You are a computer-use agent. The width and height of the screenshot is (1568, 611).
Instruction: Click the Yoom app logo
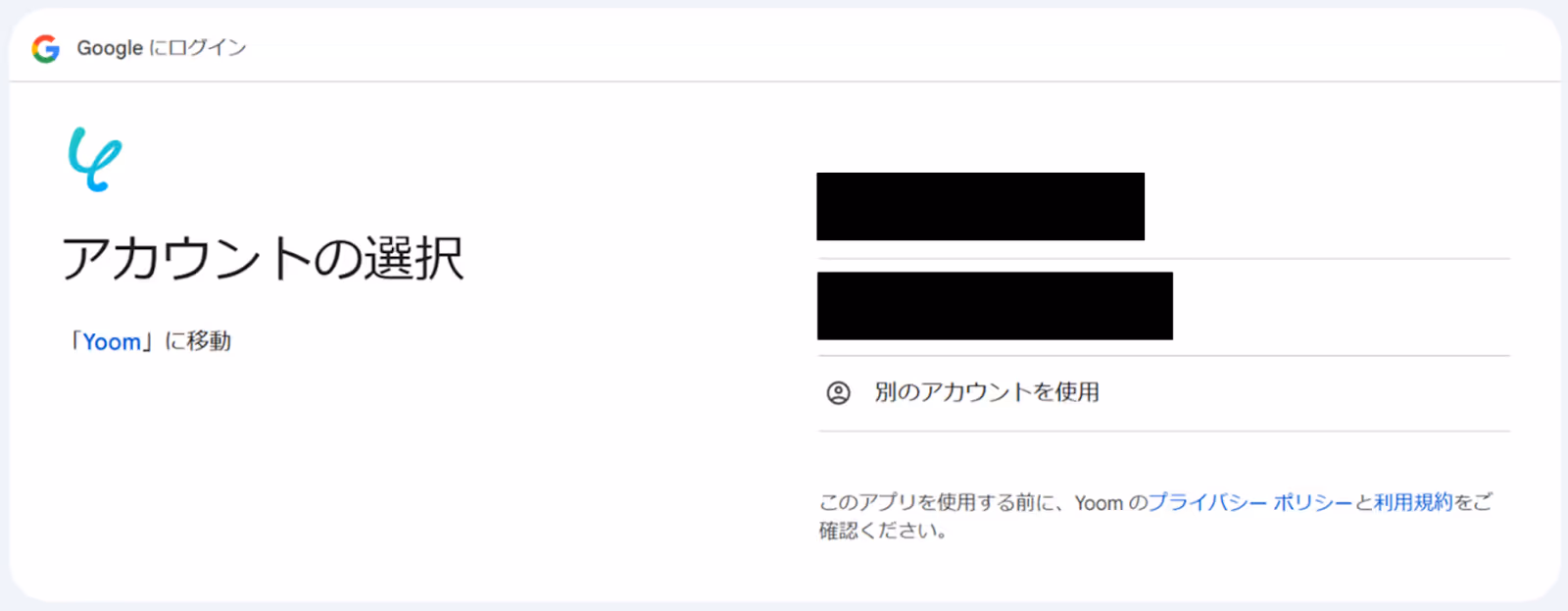pyautogui.click(x=95, y=159)
